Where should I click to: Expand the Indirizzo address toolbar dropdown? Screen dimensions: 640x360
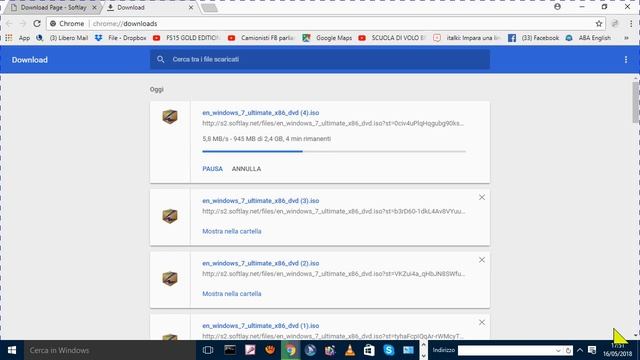pos(558,350)
